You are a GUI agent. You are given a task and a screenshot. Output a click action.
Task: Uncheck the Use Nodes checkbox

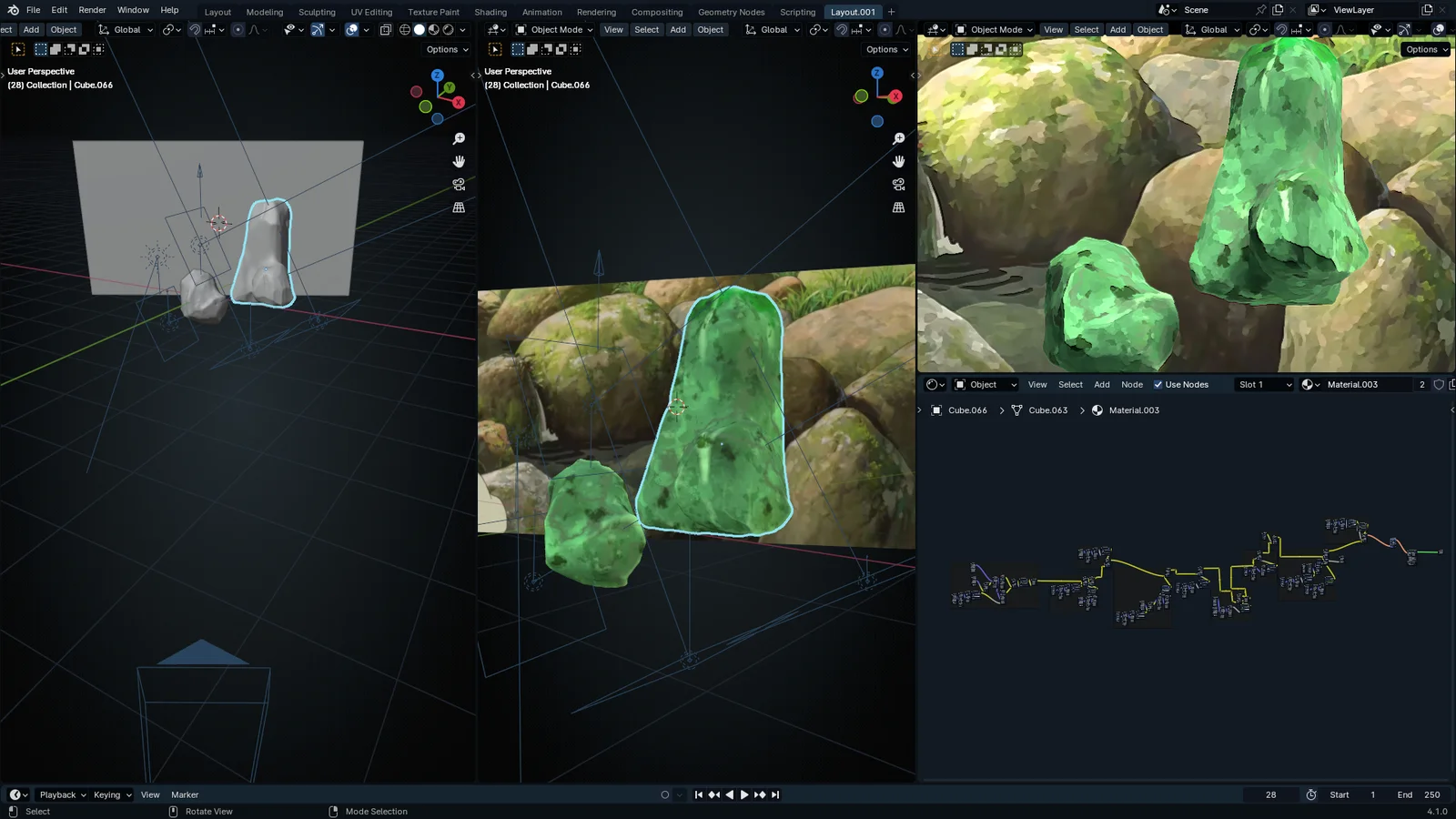(1158, 384)
